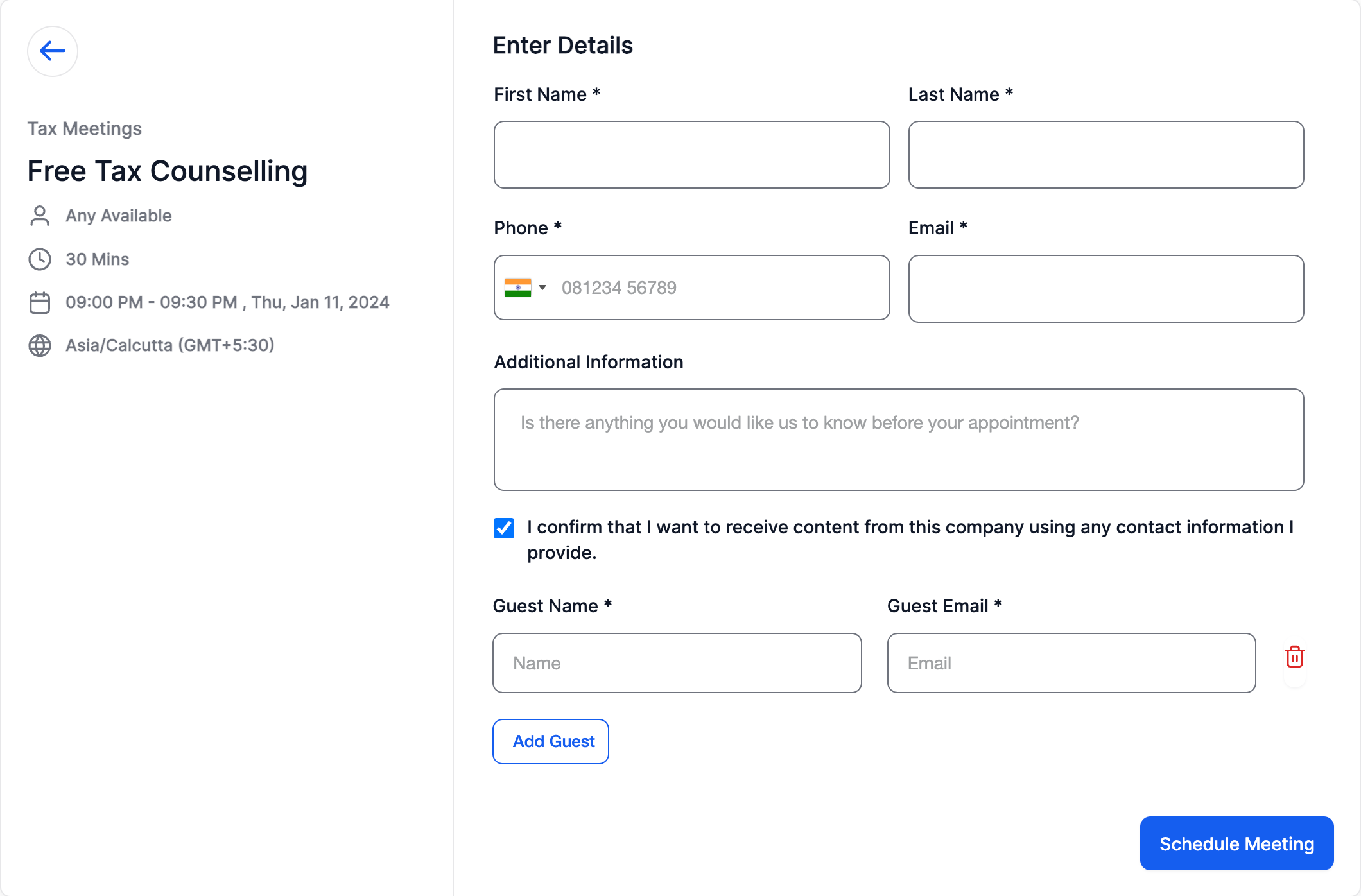Screen dimensions: 1361x896
Task: Toggle the content confirmation checkbox
Action: coord(503,527)
